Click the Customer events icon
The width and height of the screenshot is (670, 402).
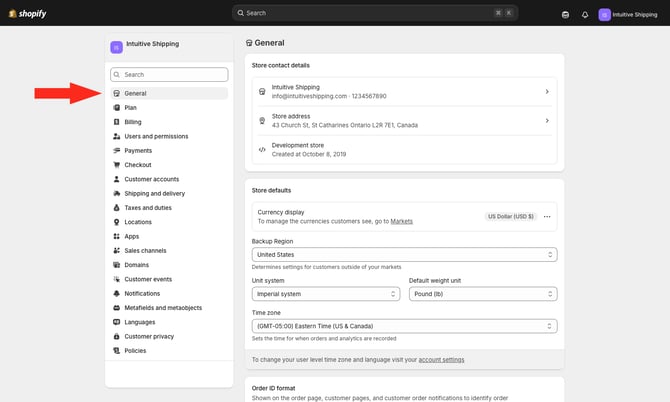click(117, 279)
